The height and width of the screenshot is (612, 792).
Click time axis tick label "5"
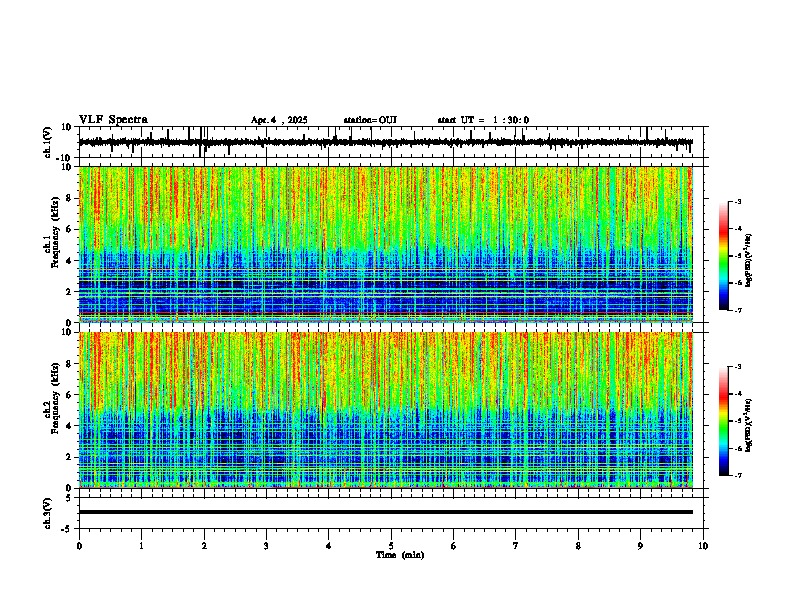pos(391,546)
